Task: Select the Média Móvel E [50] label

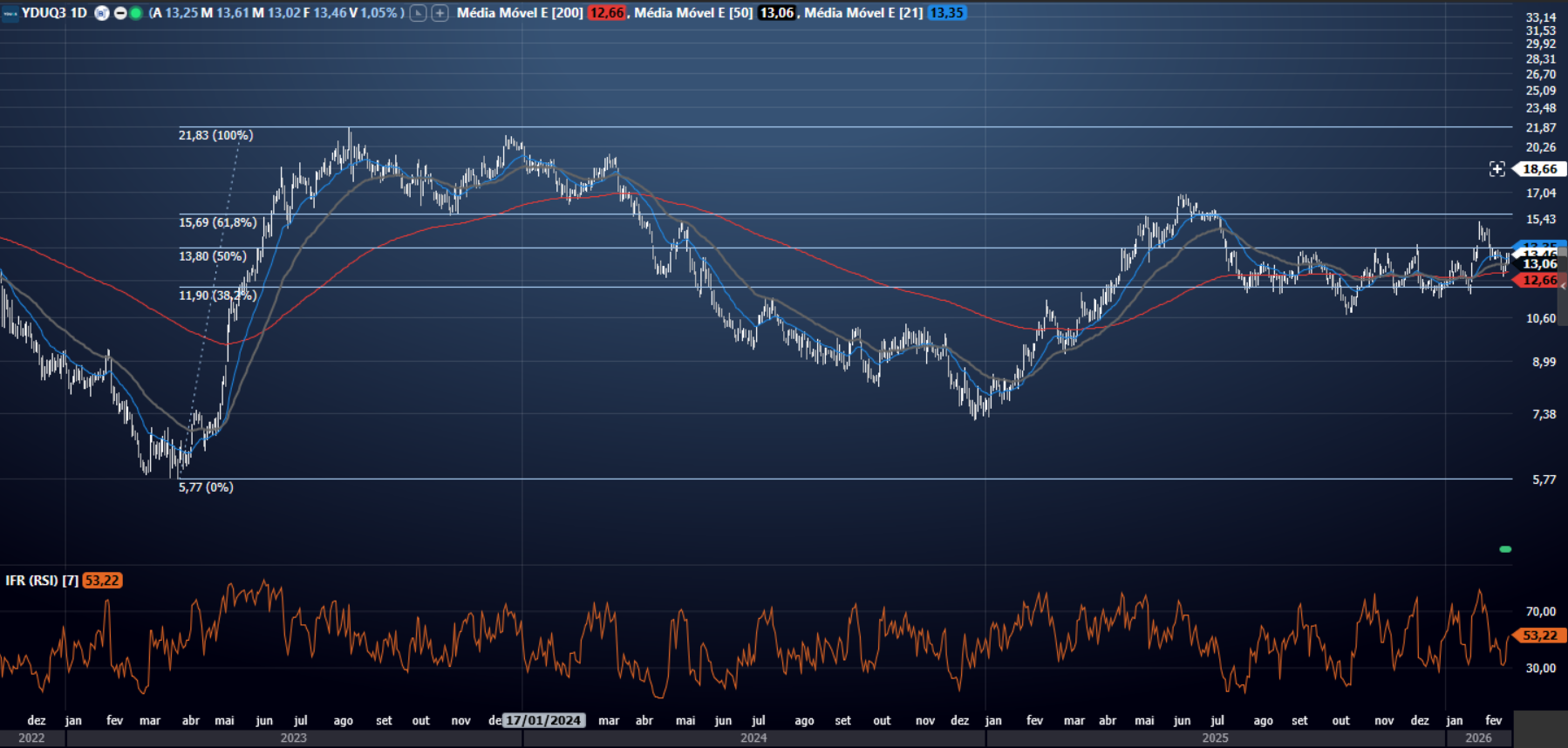Action: pos(693,13)
